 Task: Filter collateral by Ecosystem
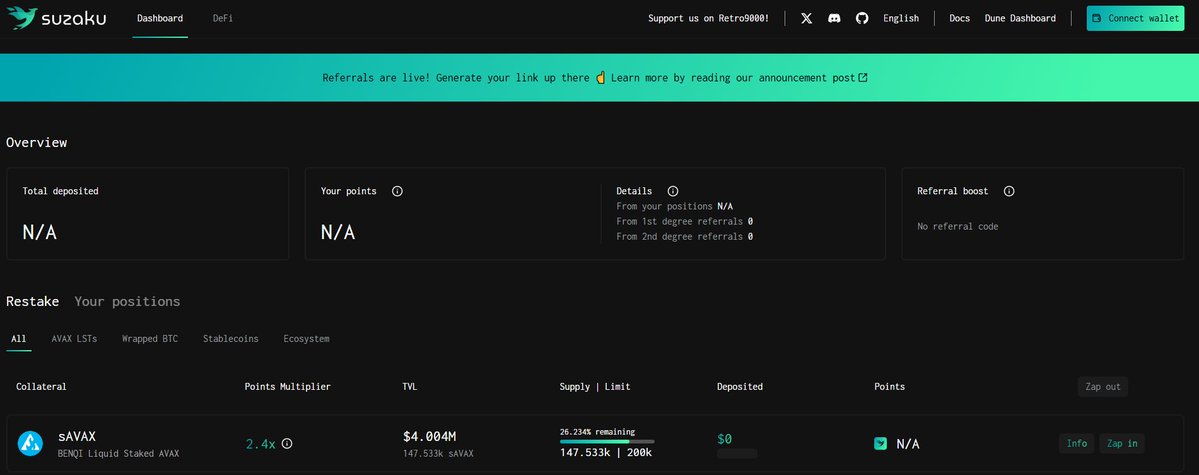[306, 339]
